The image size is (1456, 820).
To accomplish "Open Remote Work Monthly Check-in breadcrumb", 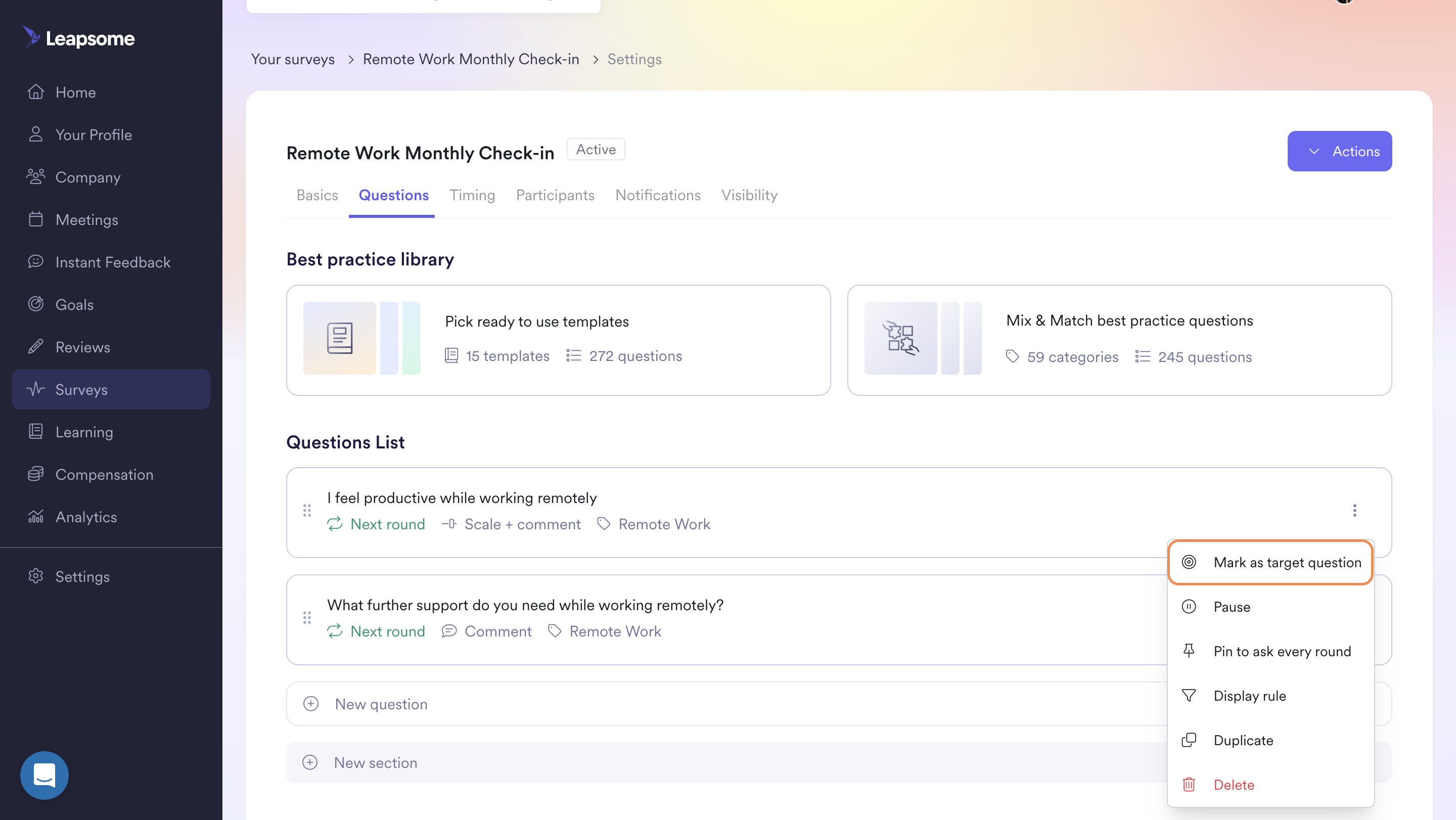I will [471, 59].
